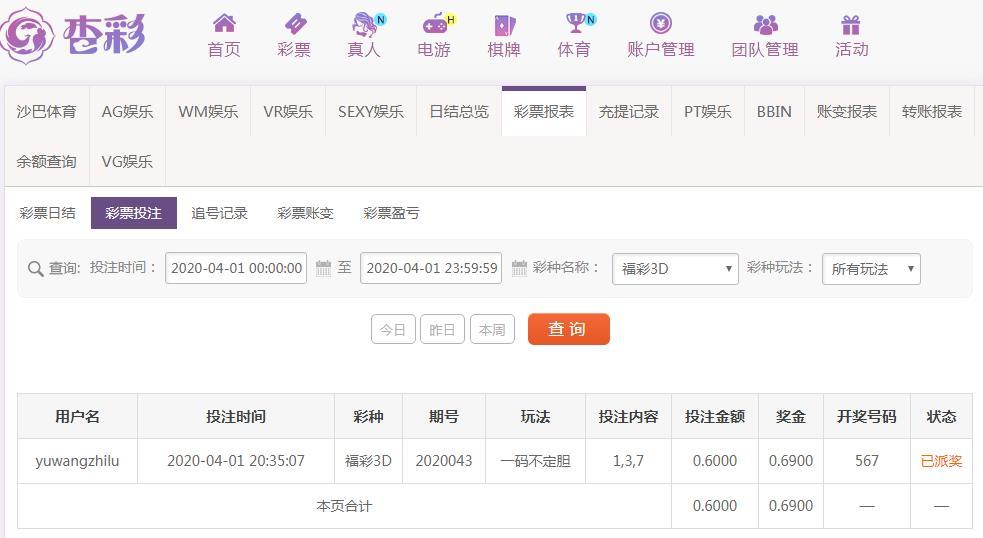Click 本页合计 summary row label
Image resolution: width=983 pixels, height=538 pixels.
pos(344,505)
